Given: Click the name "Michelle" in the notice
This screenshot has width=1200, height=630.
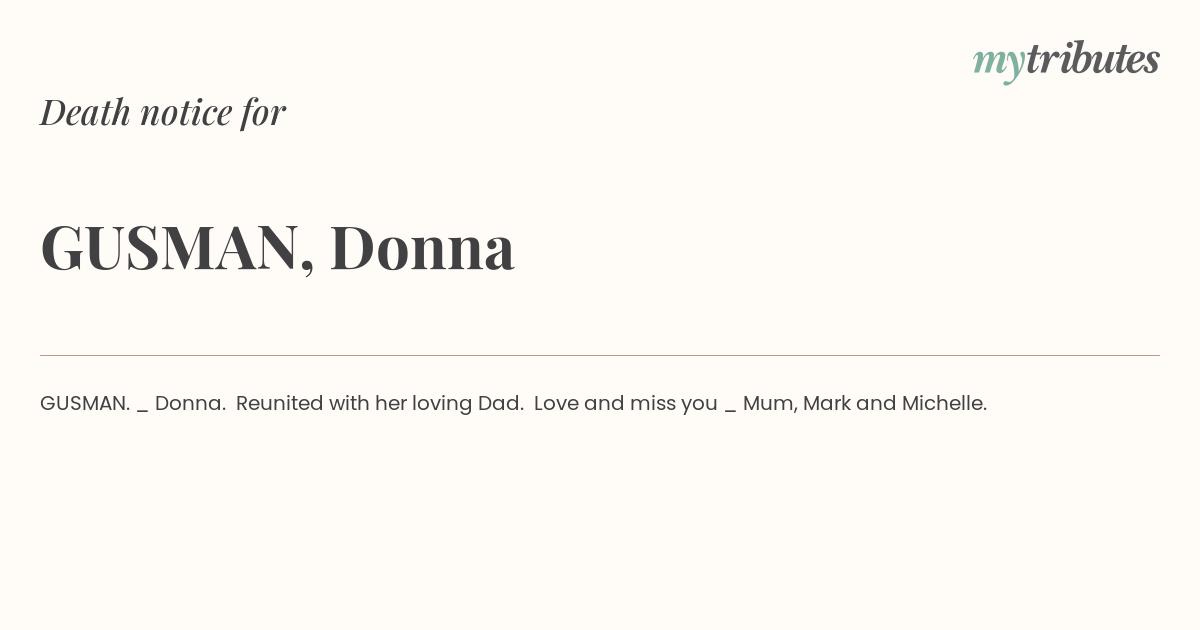Looking at the screenshot, I should (x=941, y=403).
